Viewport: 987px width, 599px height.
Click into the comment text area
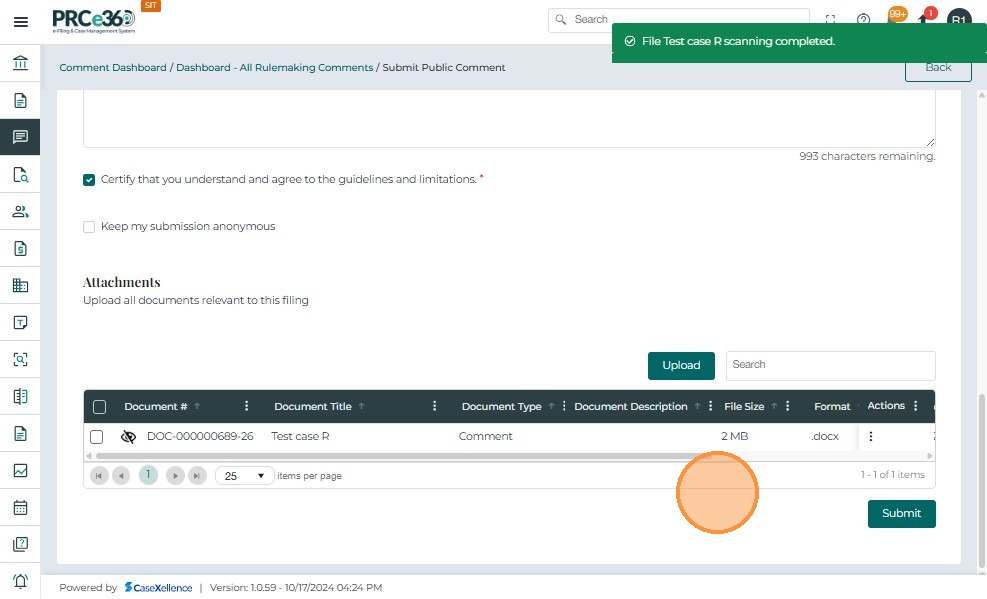[x=509, y=118]
